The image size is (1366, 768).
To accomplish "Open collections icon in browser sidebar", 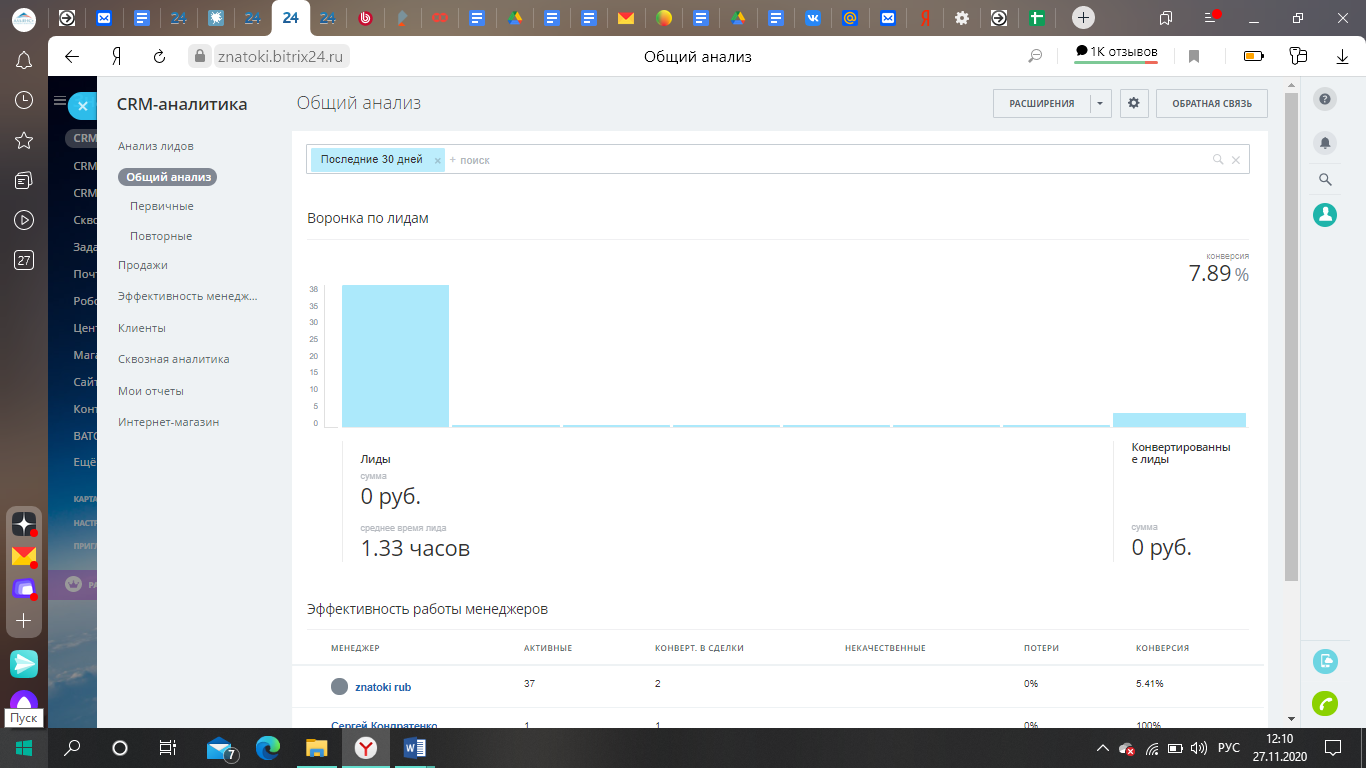I will point(24,180).
